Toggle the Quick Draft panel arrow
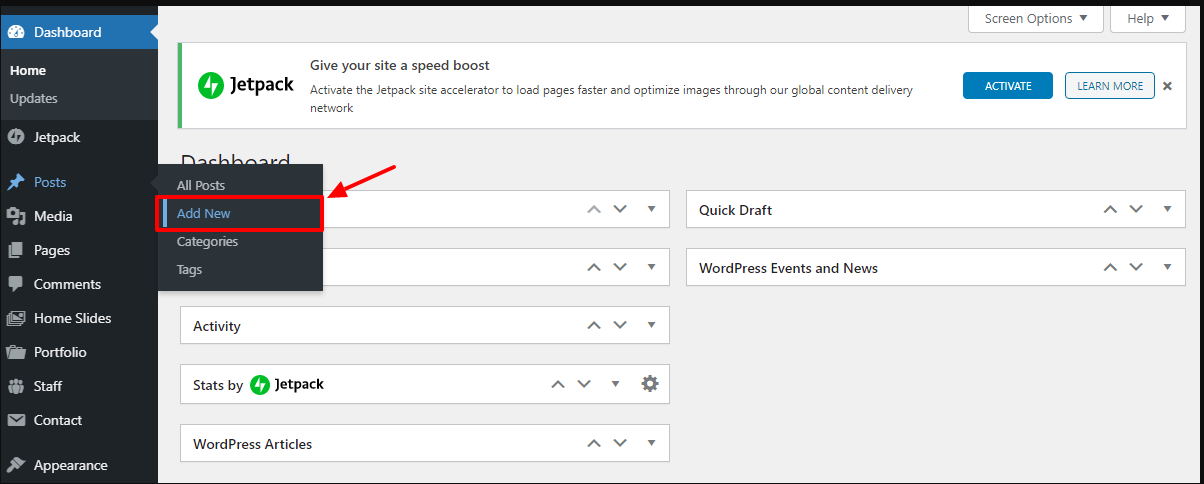This screenshot has height=484, width=1204. [1167, 209]
